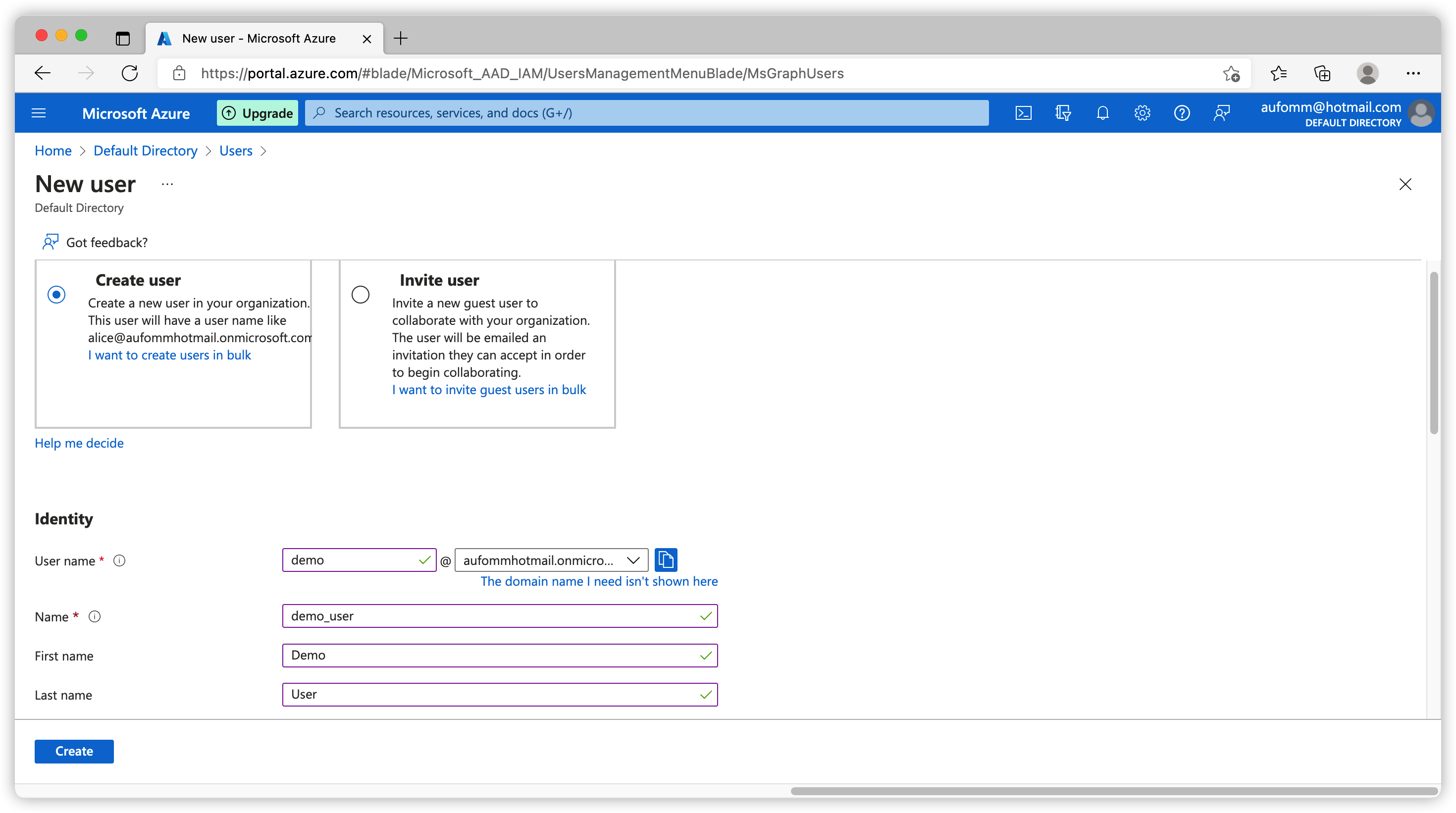Screen dimensions: 1456x813
Task: Open the notifications bell
Action: click(1102, 113)
